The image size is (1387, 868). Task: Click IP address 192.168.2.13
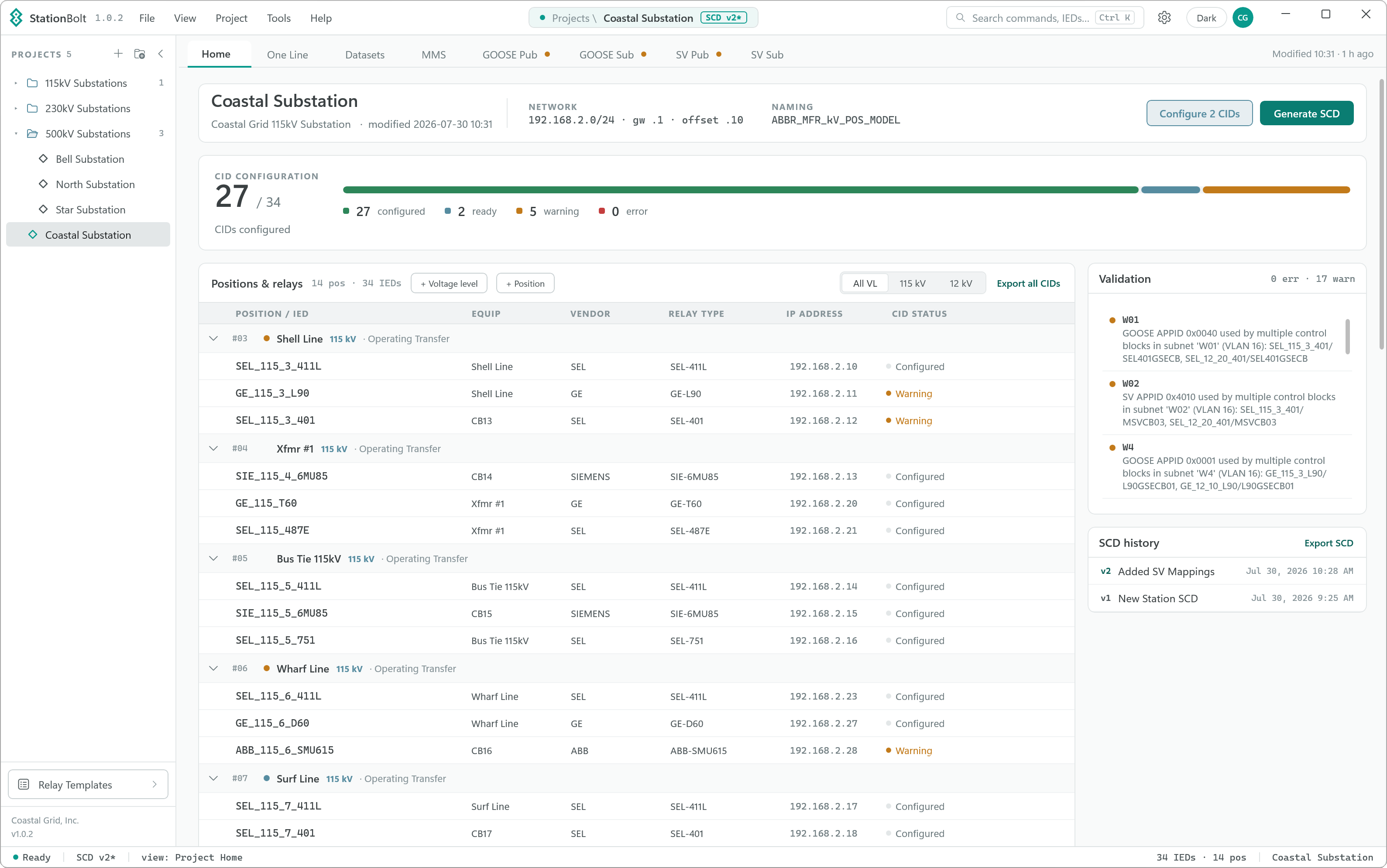pos(823,476)
